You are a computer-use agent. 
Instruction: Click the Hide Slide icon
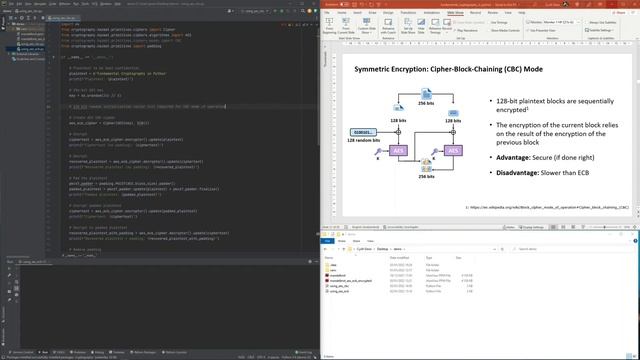point(421,25)
